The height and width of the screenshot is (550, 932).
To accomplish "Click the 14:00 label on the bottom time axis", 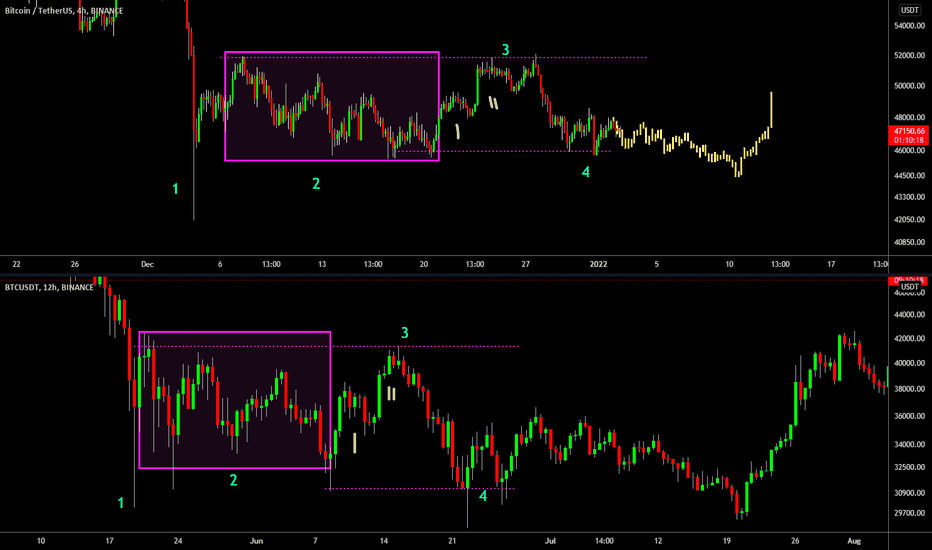I will pyautogui.click(x=604, y=541).
